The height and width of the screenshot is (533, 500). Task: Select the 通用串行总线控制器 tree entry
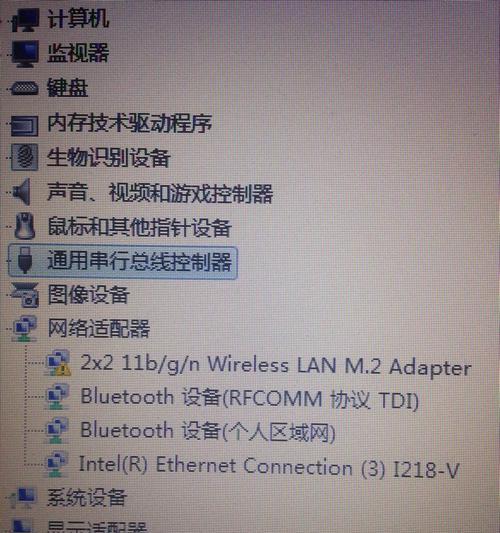coord(139,261)
